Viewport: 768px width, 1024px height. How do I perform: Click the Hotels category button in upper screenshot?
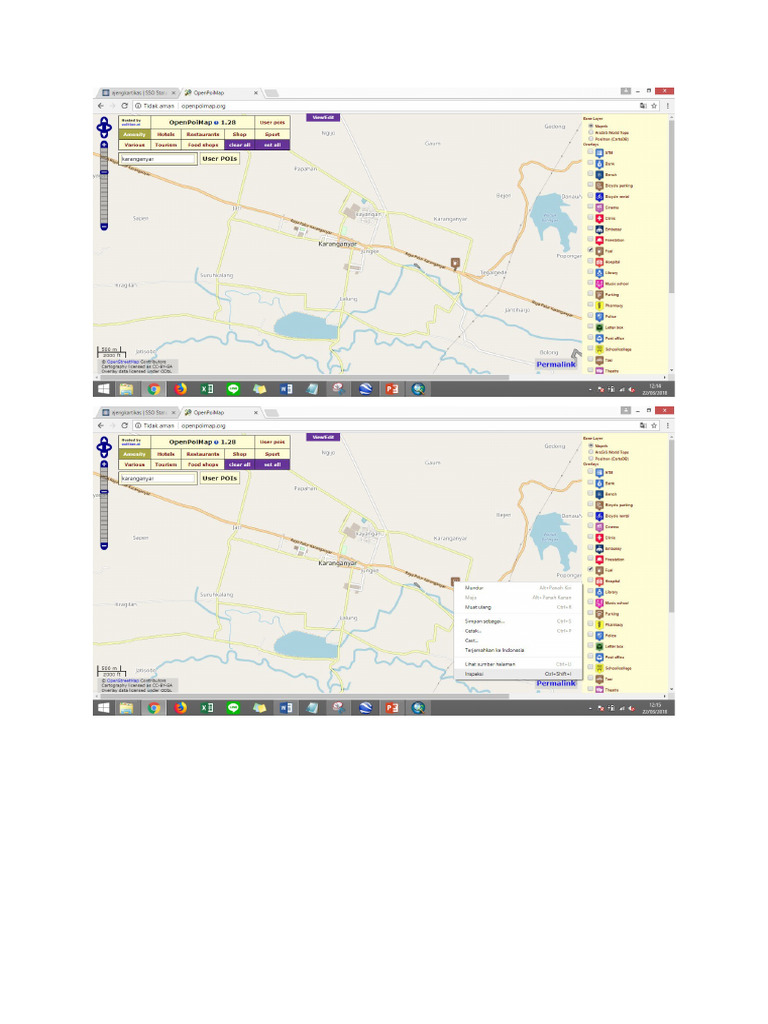click(166, 135)
